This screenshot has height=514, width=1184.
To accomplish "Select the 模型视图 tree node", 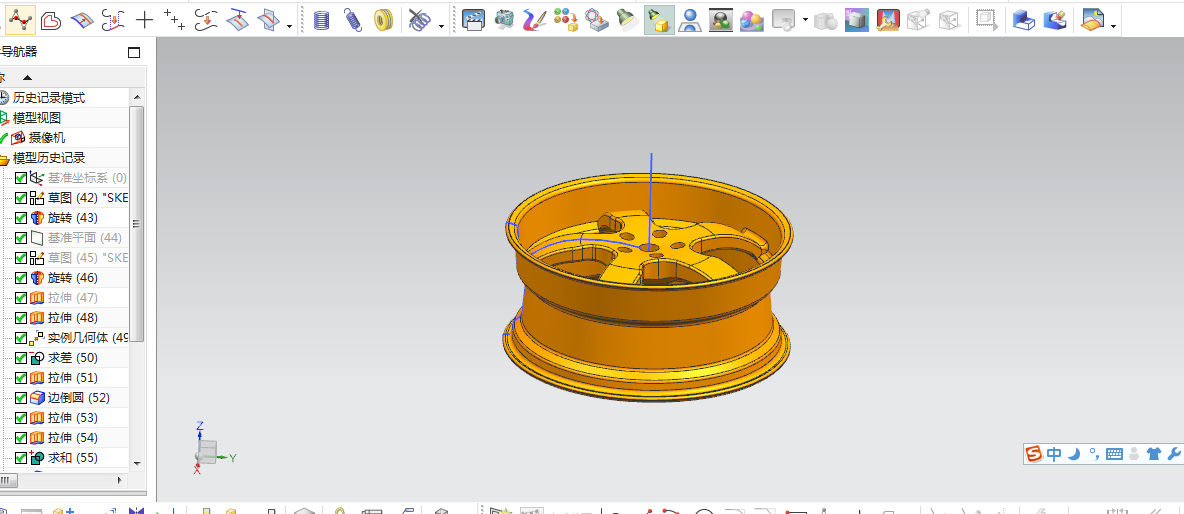I will pos(37,118).
